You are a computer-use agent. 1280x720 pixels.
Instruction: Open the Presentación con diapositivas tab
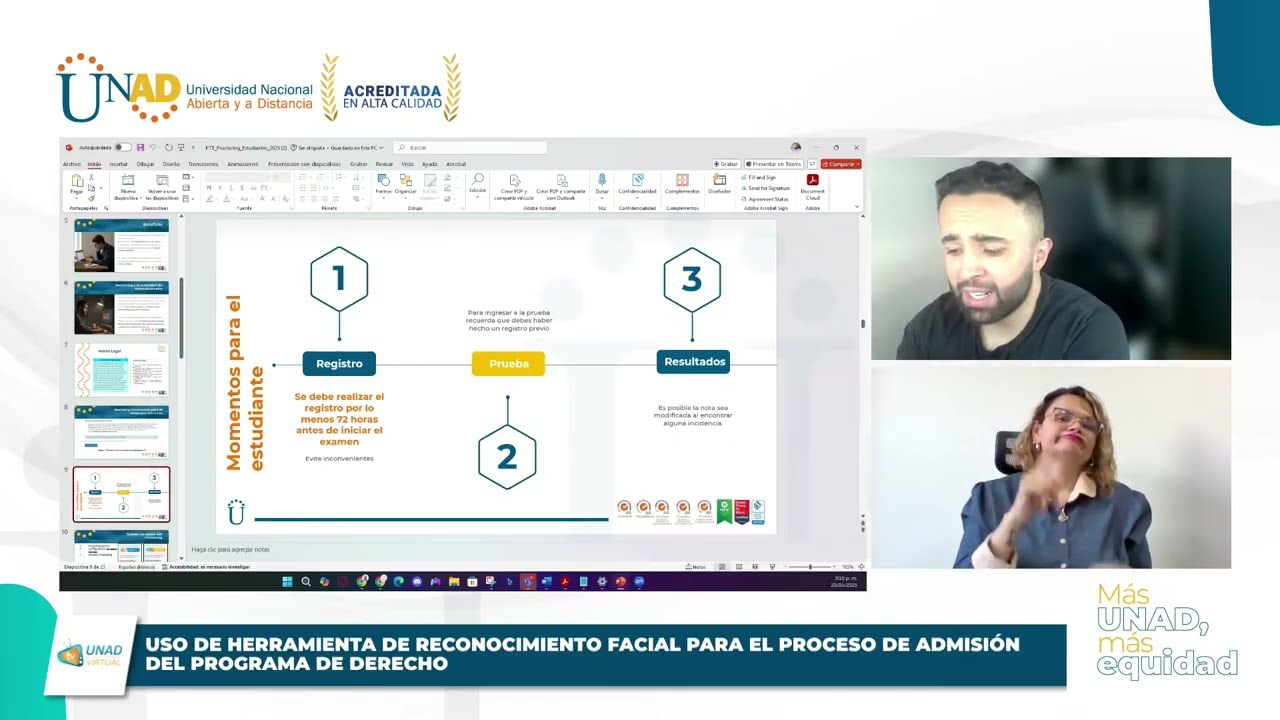(x=304, y=164)
